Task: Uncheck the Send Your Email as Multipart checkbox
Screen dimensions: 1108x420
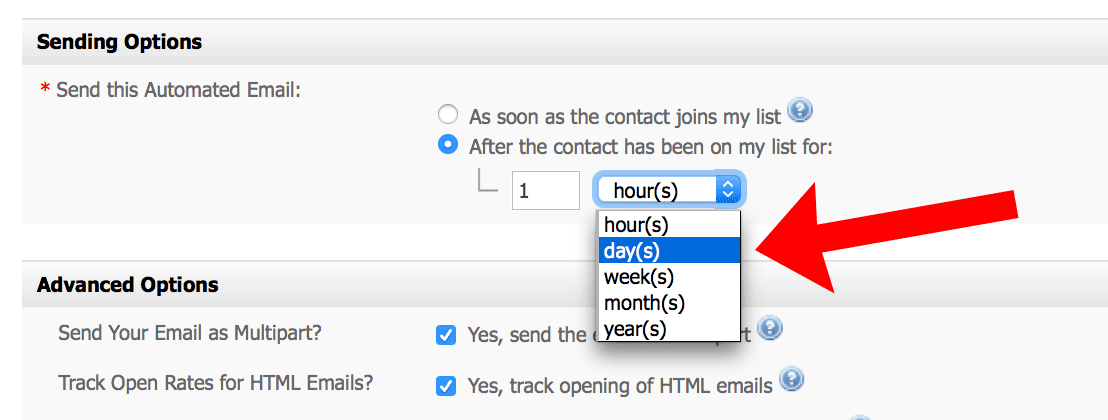Action: click(x=446, y=334)
